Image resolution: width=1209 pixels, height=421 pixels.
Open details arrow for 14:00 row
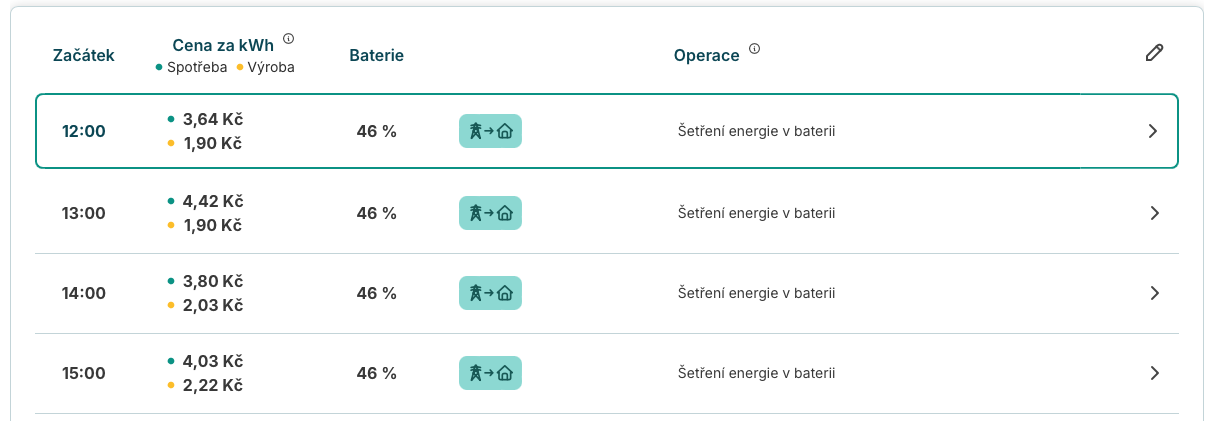[x=1154, y=293]
